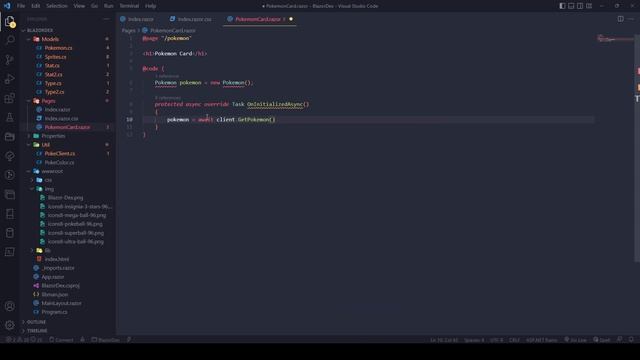
Task: Open the Help menu
Action: [x=151, y=6]
